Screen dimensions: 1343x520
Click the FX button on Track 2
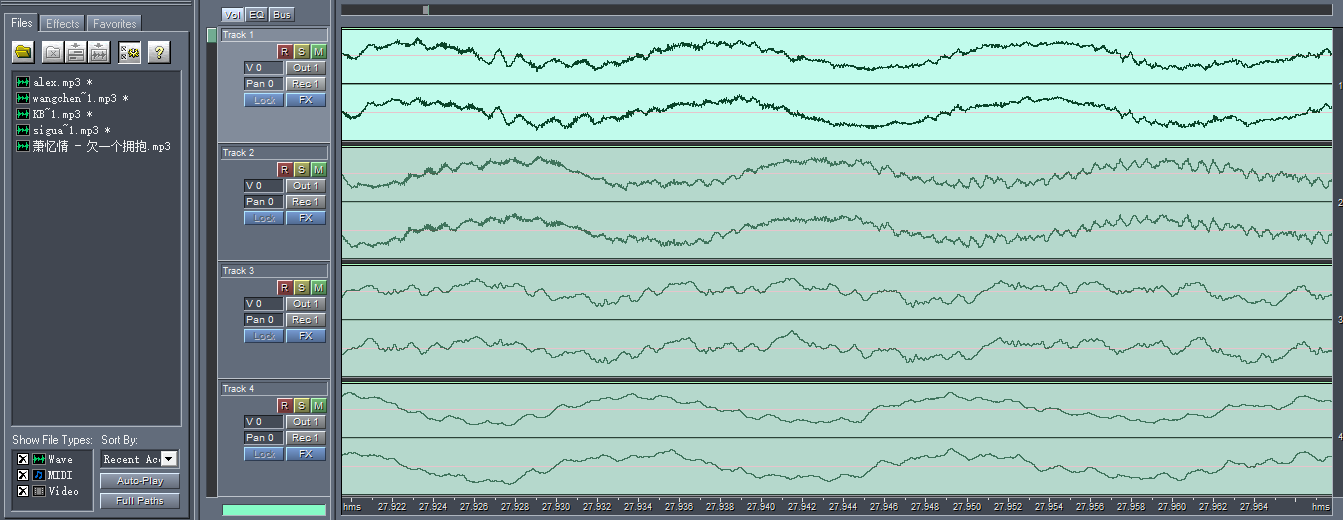coord(305,218)
